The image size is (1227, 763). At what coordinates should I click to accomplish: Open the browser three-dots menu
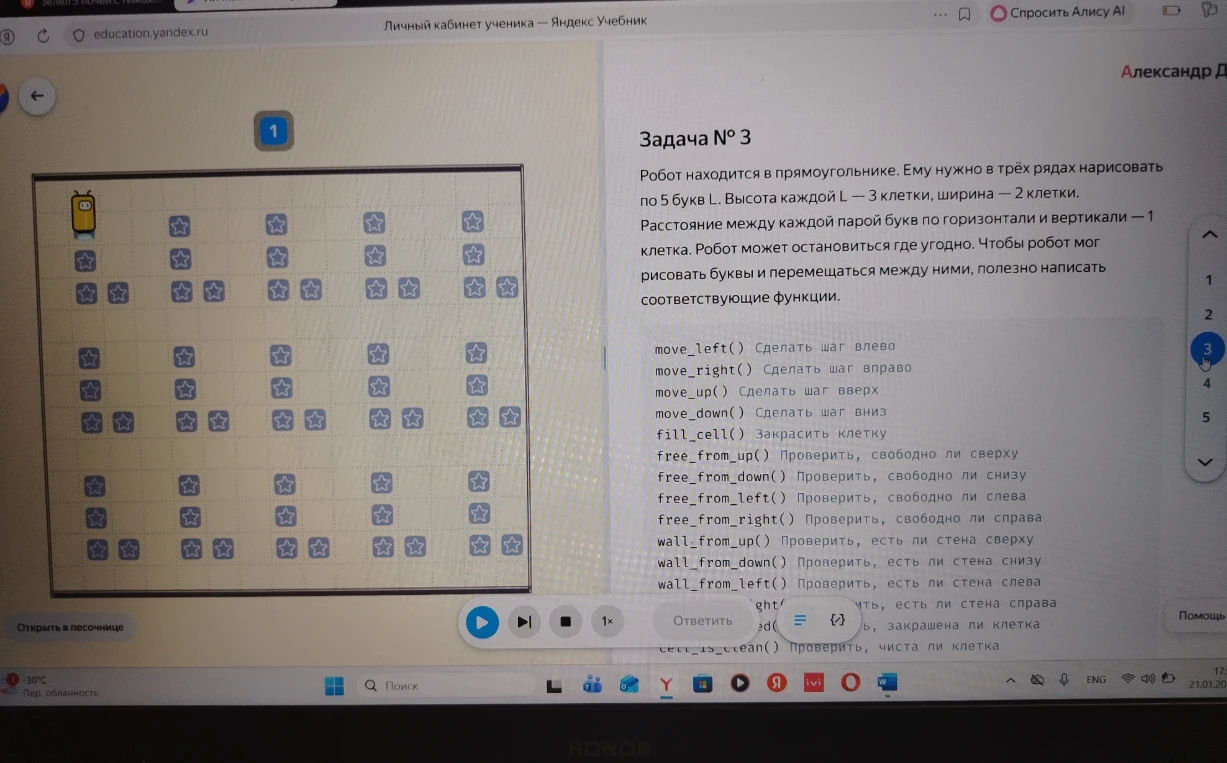940,14
